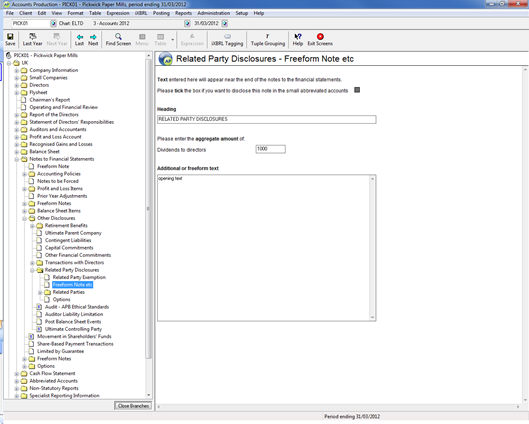Select Related Party Exemption item

79,277
